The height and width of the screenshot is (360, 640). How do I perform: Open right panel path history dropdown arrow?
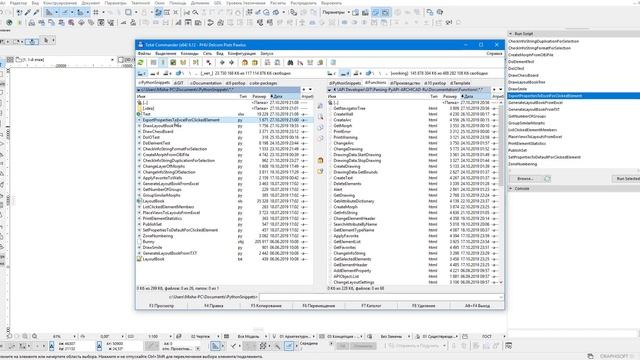pyautogui.click(x=501, y=89)
